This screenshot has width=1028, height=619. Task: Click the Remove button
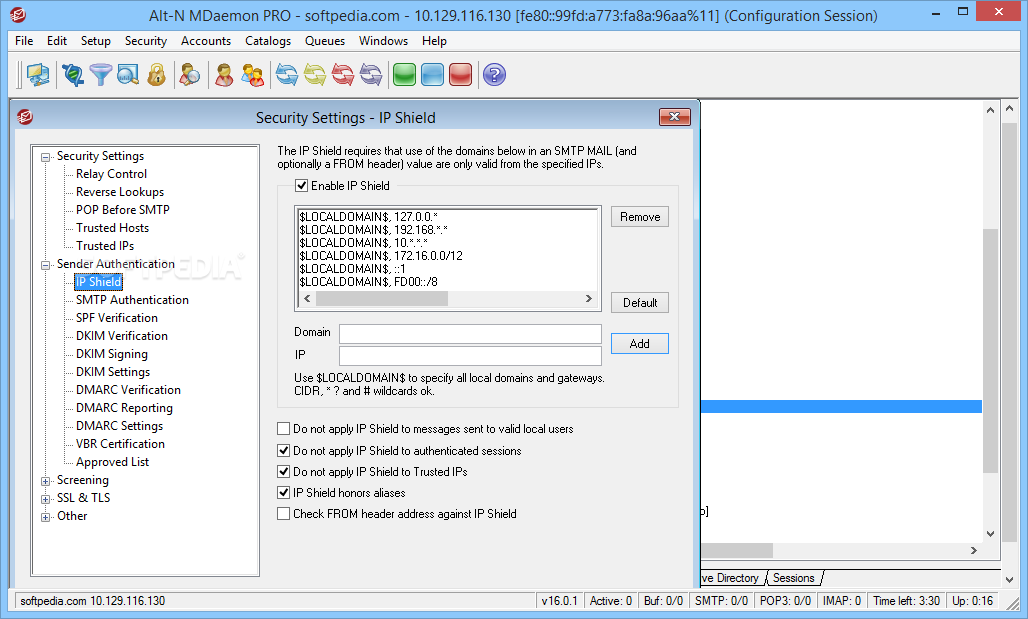pyautogui.click(x=640, y=216)
